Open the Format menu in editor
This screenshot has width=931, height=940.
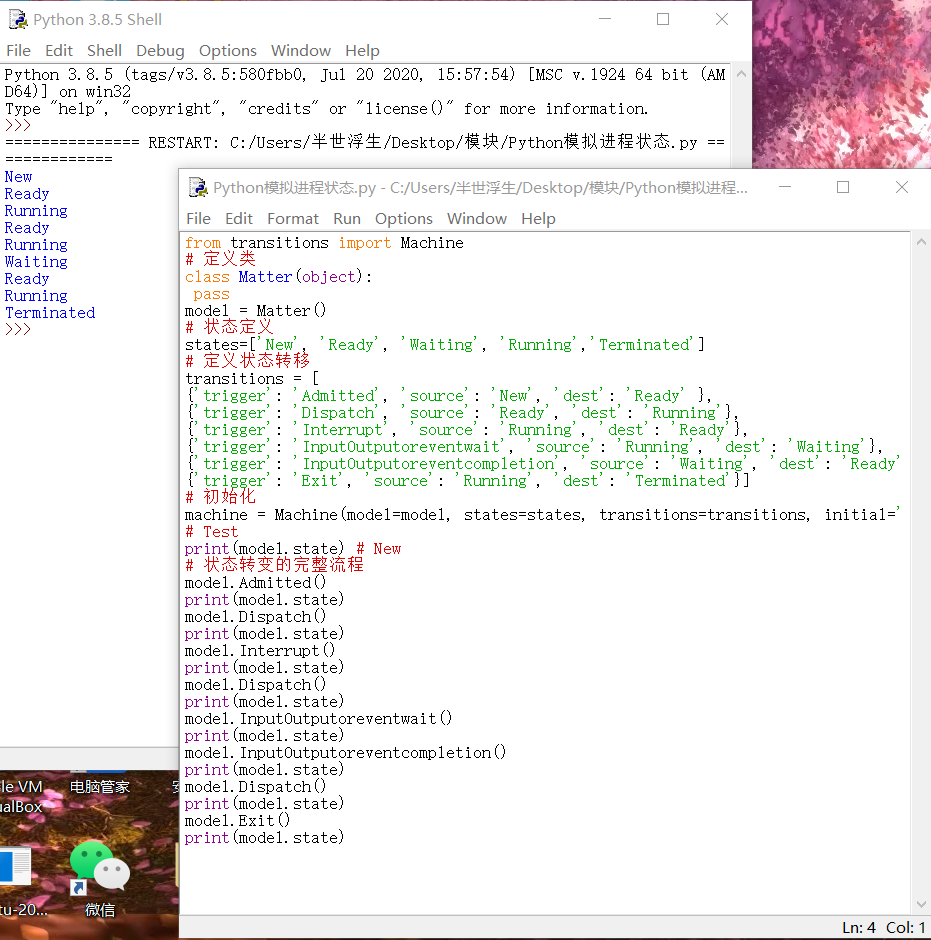click(293, 218)
